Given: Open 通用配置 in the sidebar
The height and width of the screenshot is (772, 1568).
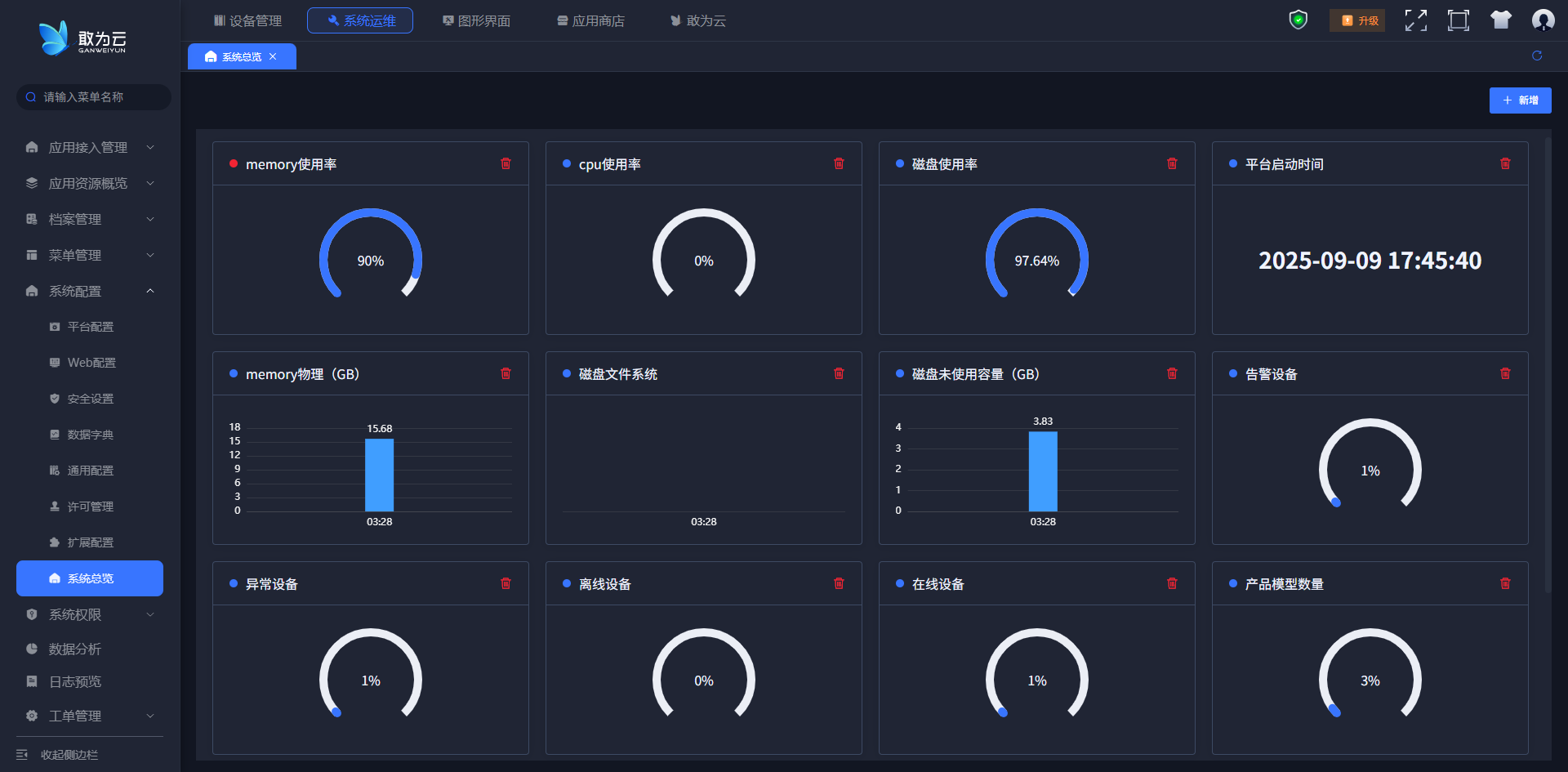Looking at the screenshot, I should click(90, 471).
